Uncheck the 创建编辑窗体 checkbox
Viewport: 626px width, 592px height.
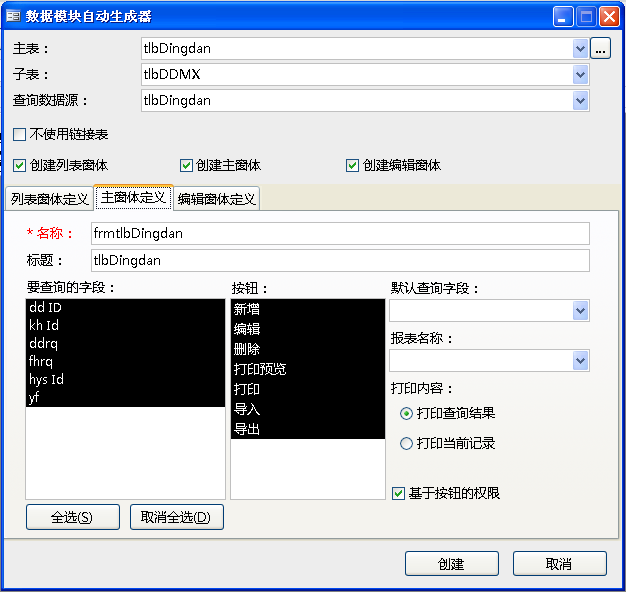[352, 165]
